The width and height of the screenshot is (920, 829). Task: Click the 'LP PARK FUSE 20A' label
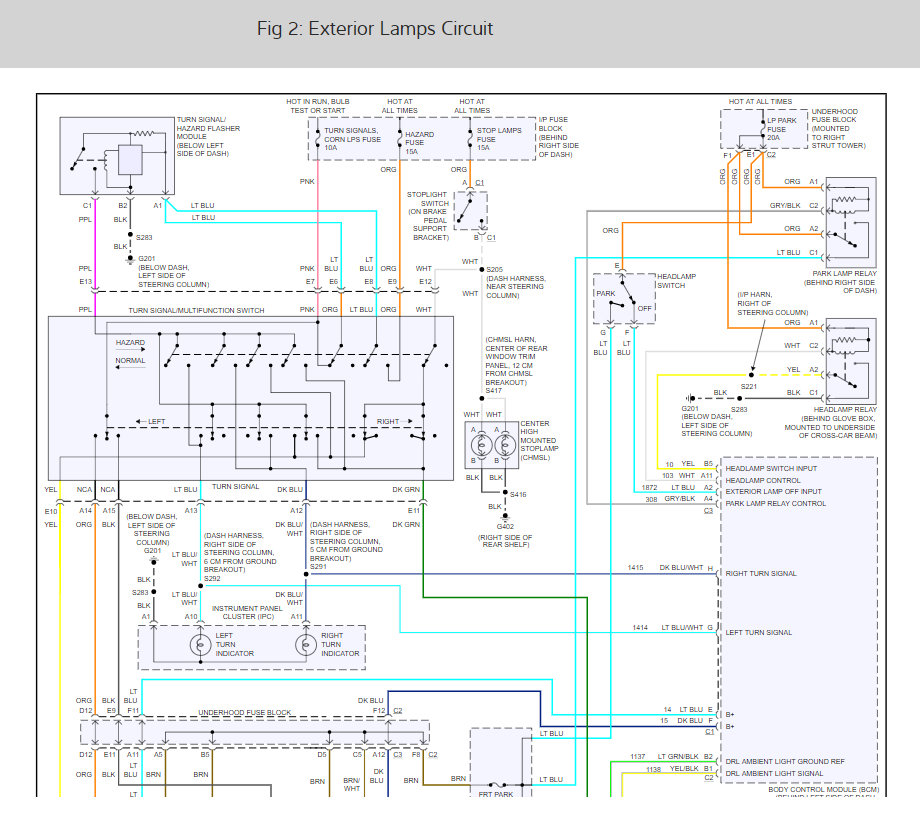click(x=782, y=129)
